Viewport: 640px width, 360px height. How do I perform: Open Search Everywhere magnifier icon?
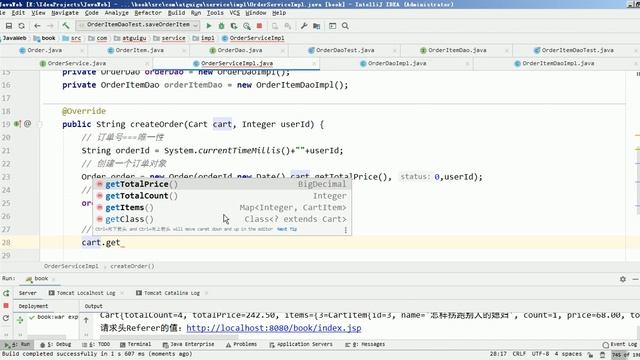pyautogui.click(x=345, y=26)
